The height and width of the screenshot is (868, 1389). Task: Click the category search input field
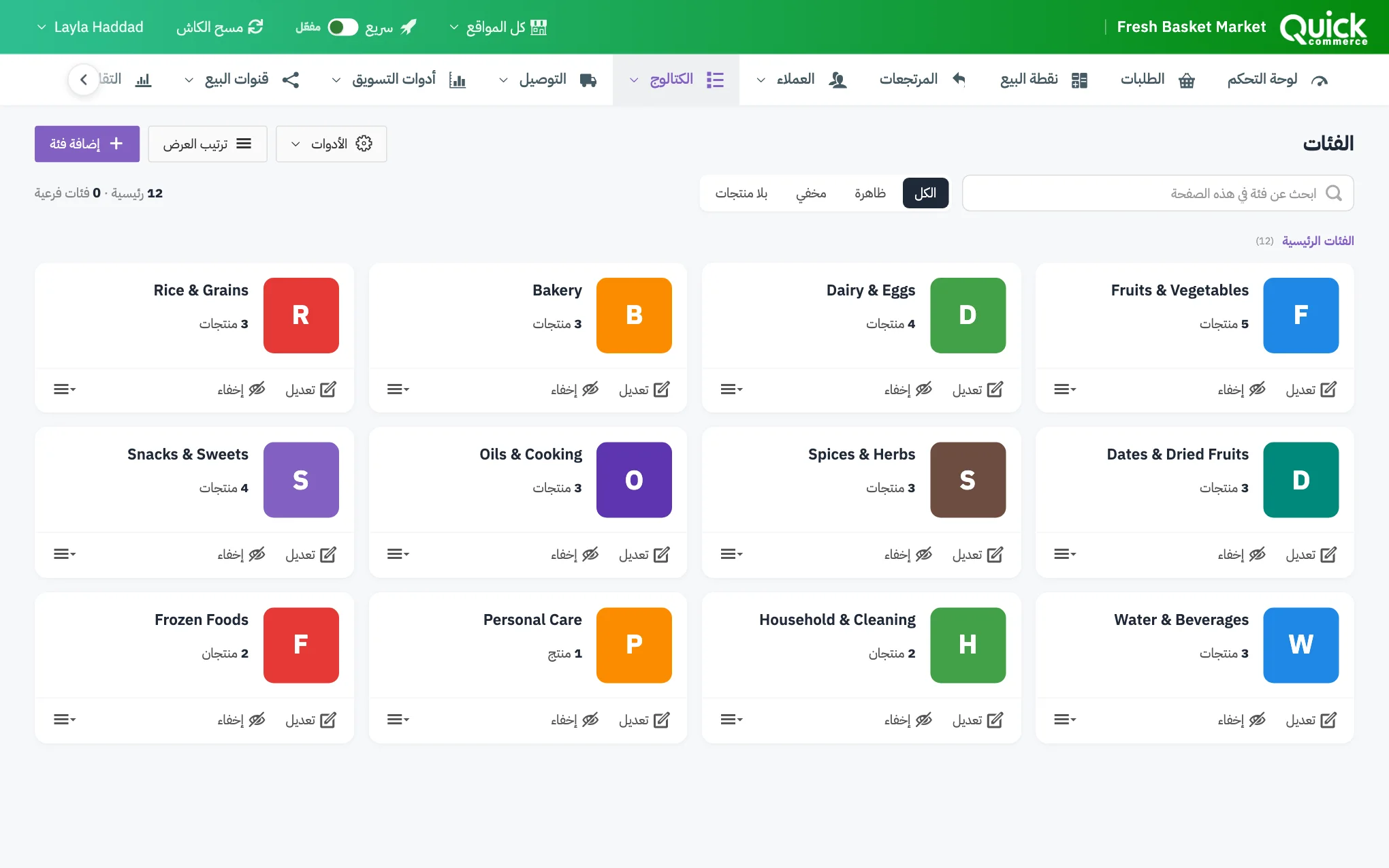coord(1157,193)
